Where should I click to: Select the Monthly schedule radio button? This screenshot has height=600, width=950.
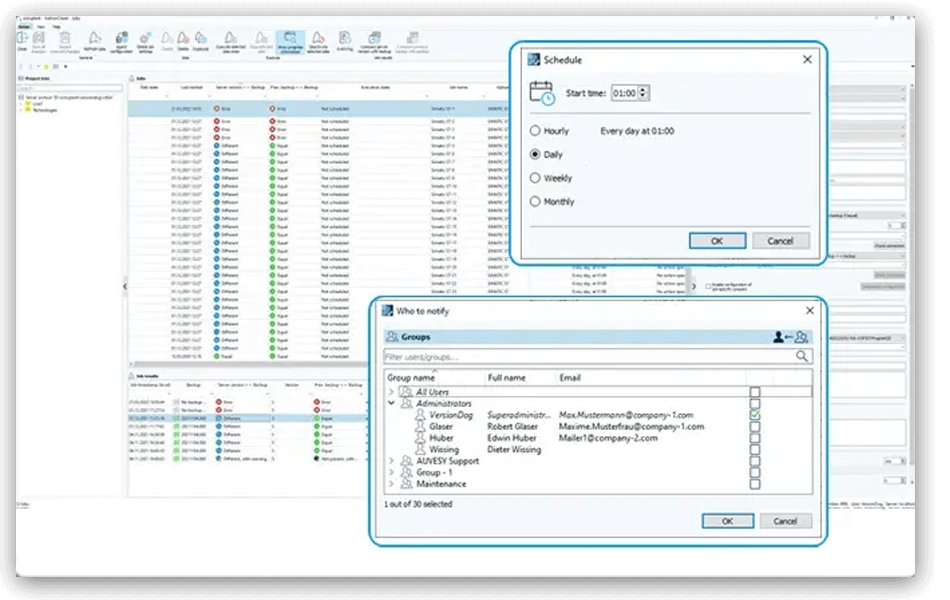536,201
